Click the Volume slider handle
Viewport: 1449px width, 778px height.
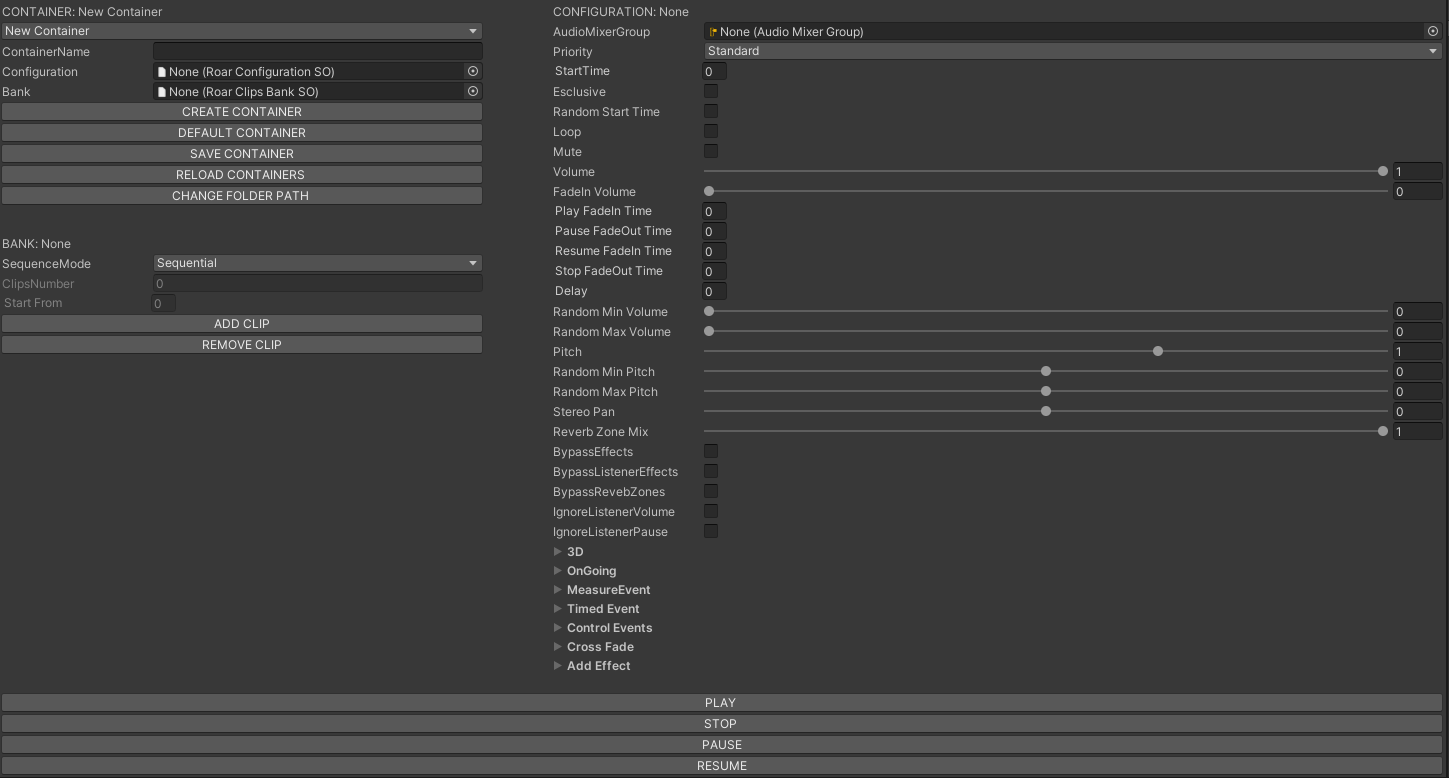[1382, 171]
